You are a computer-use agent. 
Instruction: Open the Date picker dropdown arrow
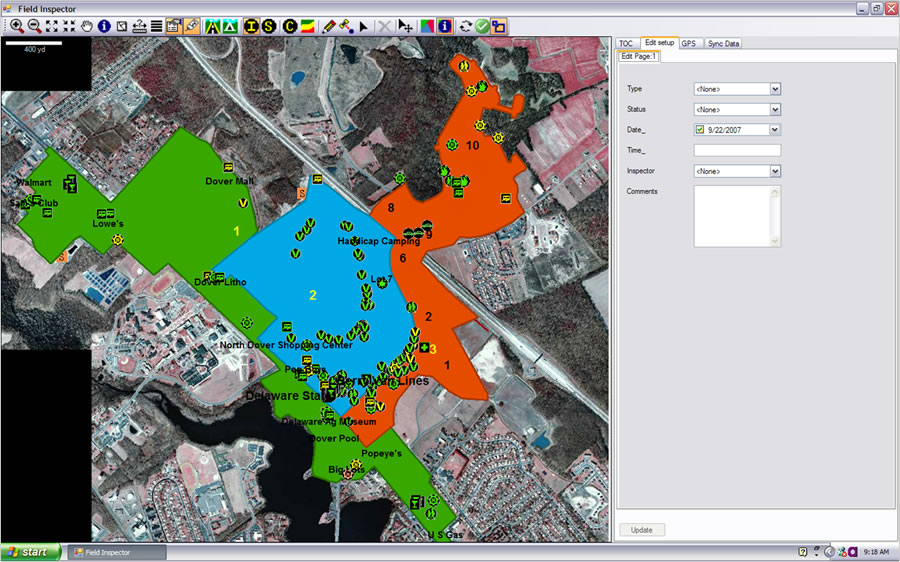775,130
